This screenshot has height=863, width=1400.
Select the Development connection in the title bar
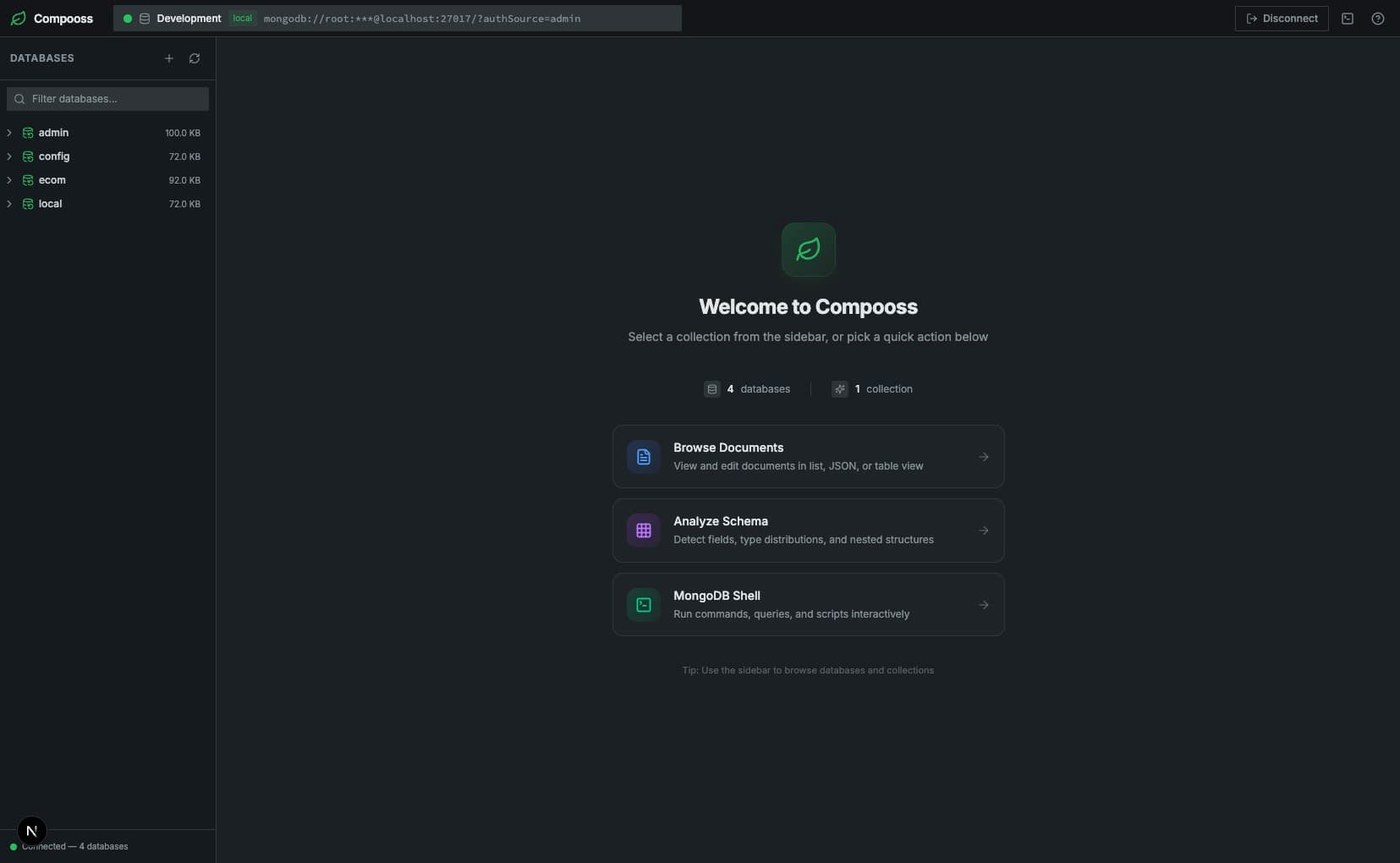pyautogui.click(x=188, y=18)
